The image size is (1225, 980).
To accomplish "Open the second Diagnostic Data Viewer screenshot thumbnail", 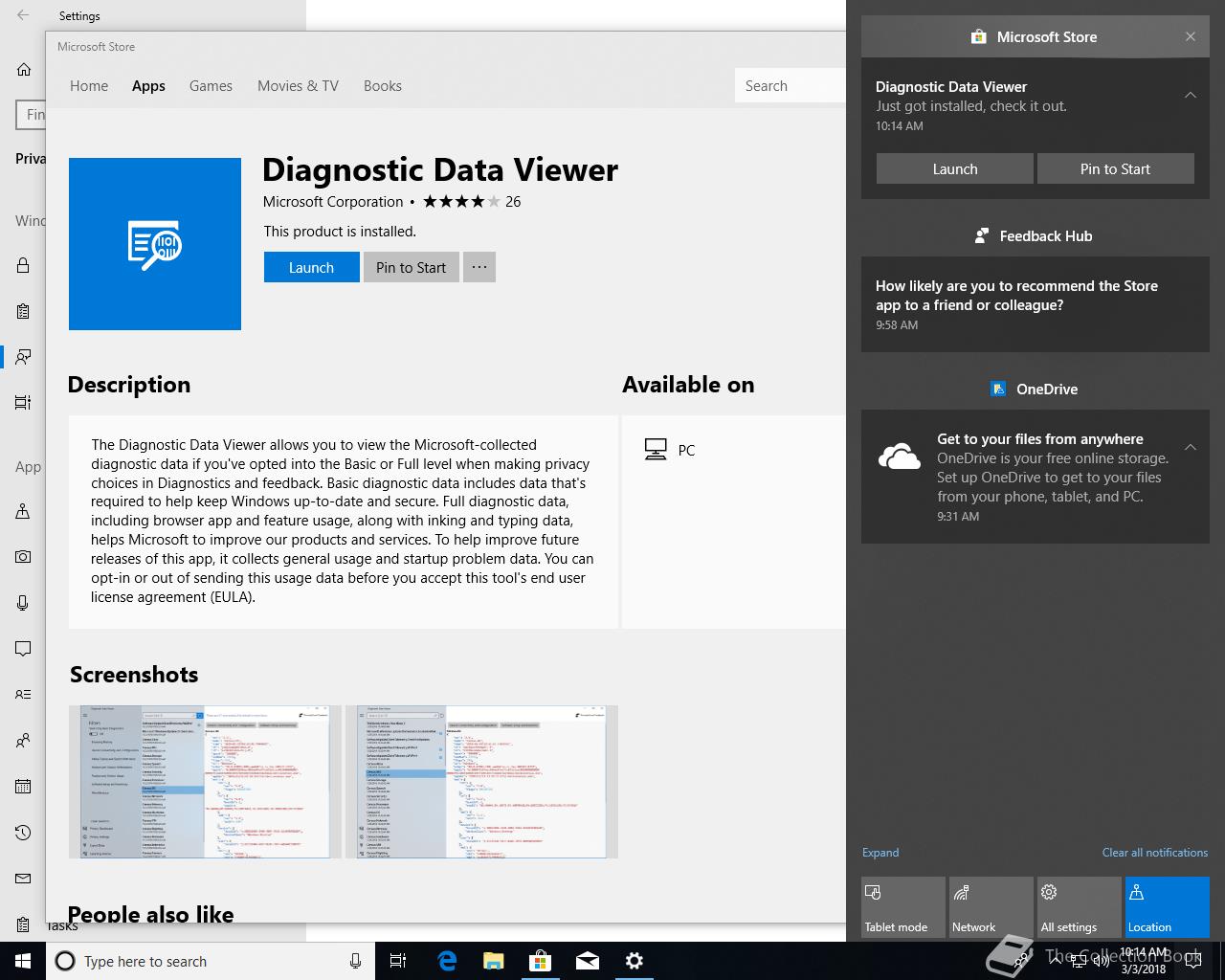I will pyautogui.click(x=481, y=782).
